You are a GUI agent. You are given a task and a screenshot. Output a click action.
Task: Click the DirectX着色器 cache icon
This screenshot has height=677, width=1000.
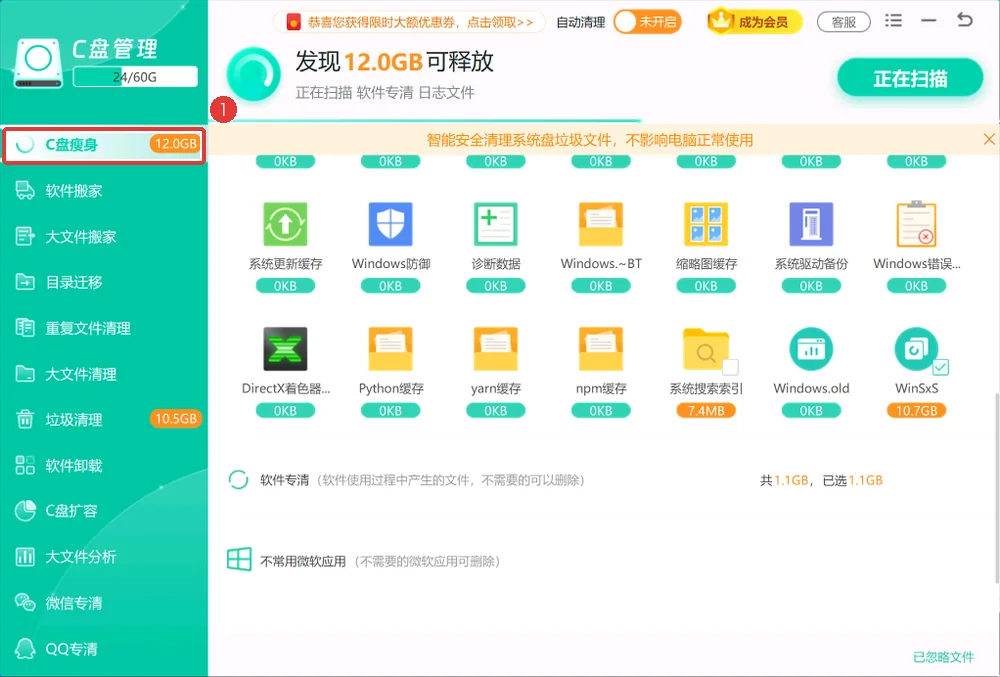coord(285,349)
